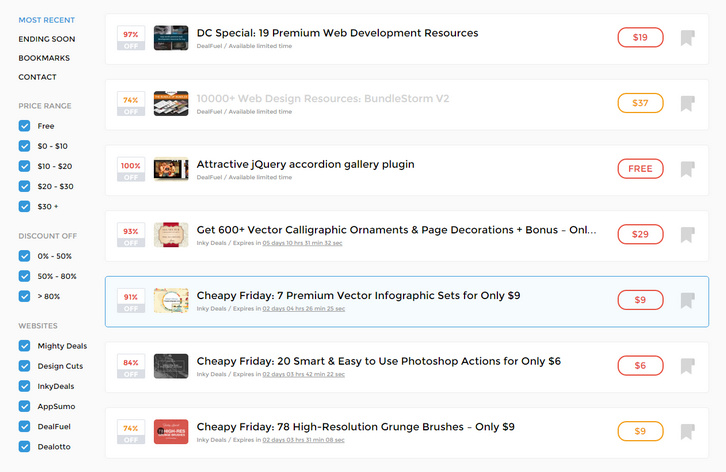The image size is (726, 472).
Task: Toggle the $30 + price checkbox
Action: pos(25,206)
